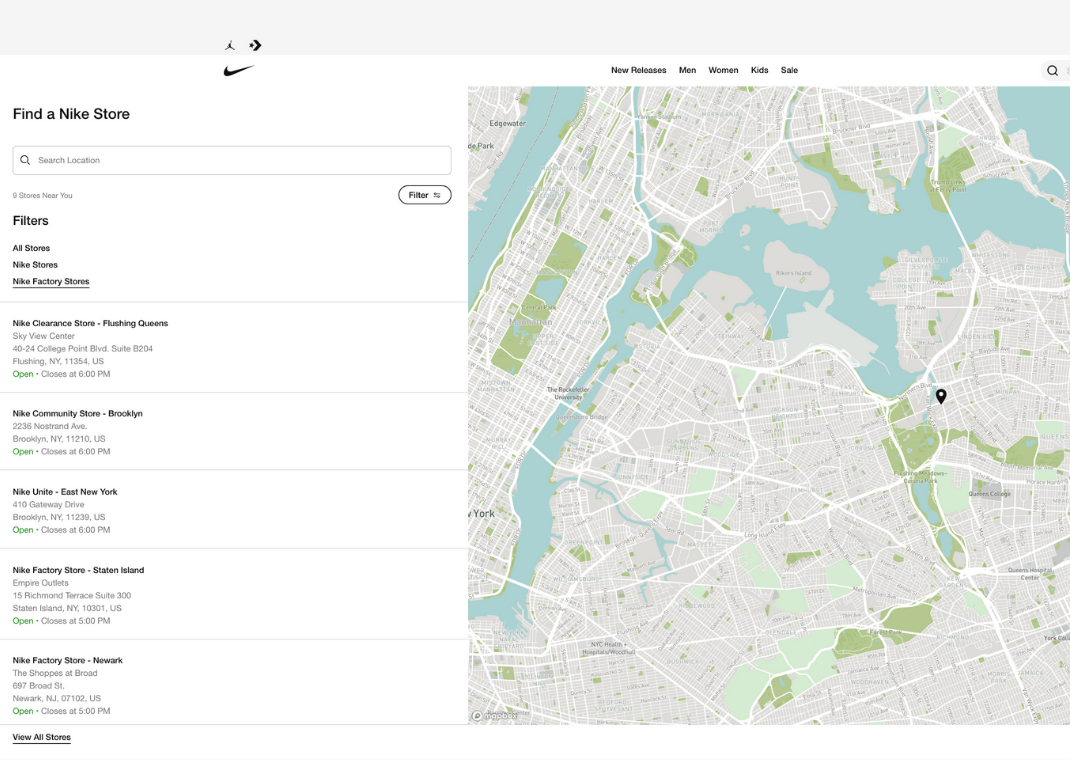This screenshot has width=1070, height=760.
Task: Select the Nike Stores filter
Action: (35, 265)
